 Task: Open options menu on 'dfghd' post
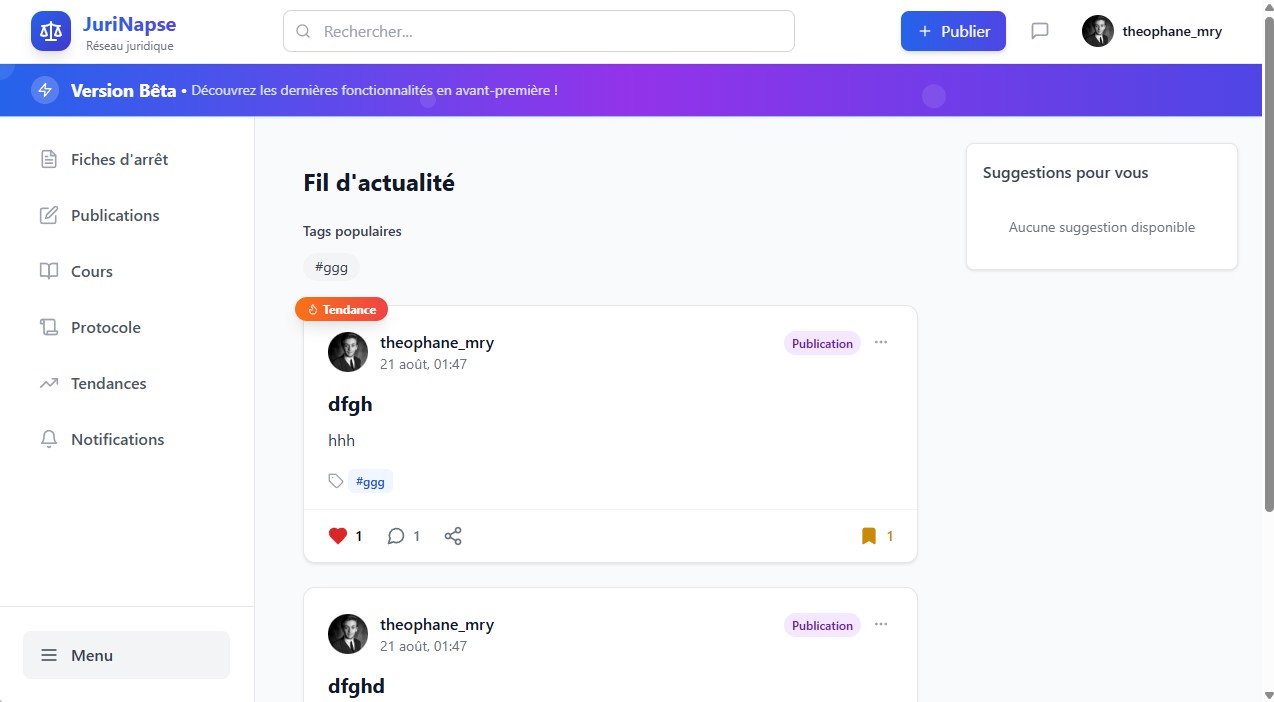[881, 624]
